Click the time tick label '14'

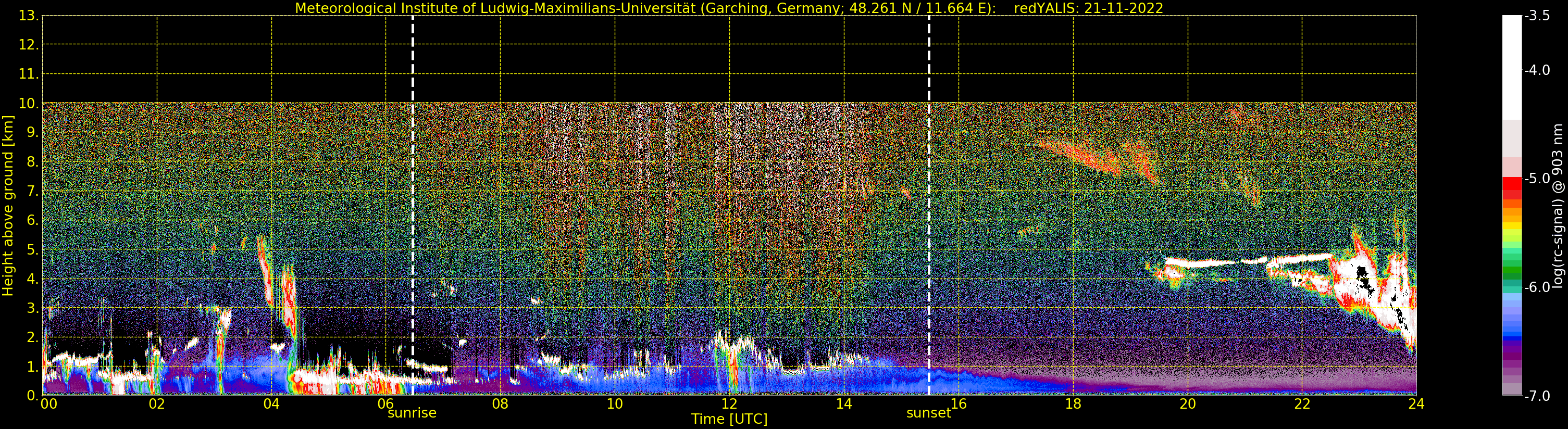[844, 403]
